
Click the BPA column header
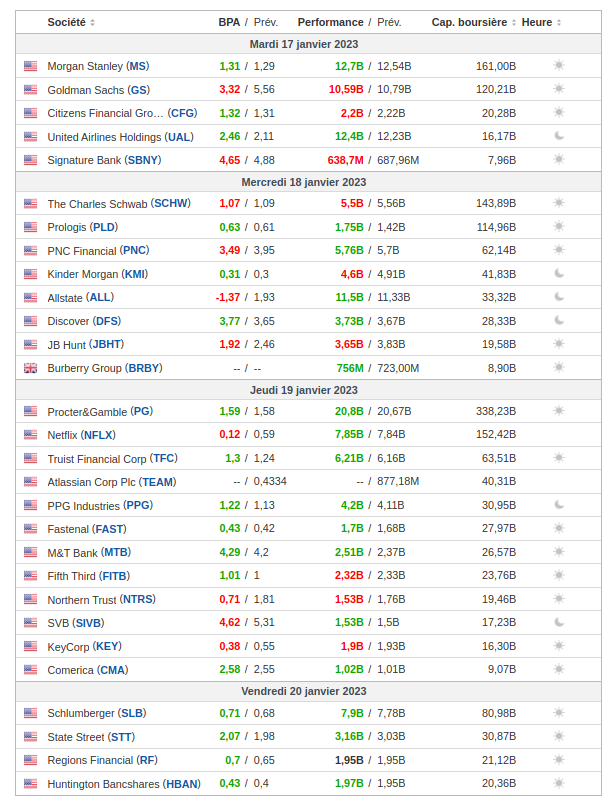tap(229, 22)
